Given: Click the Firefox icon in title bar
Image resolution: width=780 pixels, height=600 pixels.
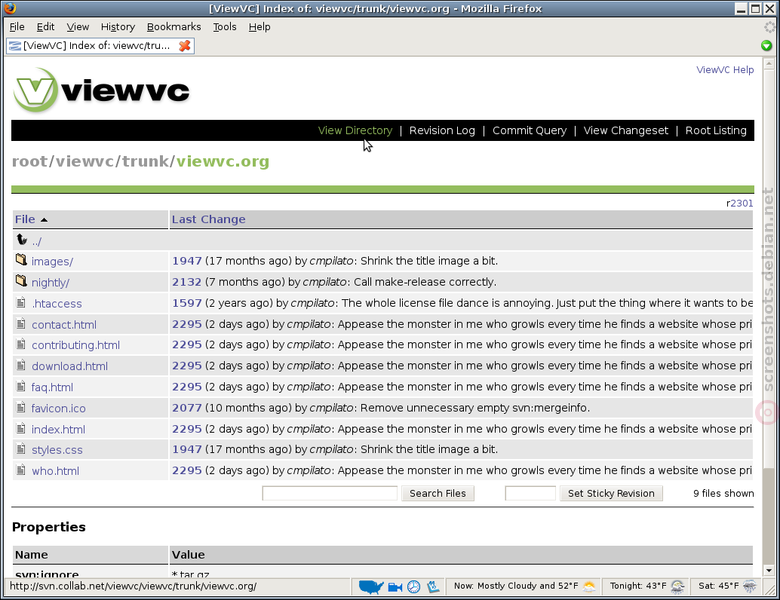Looking at the screenshot, I should (x=9, y=8).
